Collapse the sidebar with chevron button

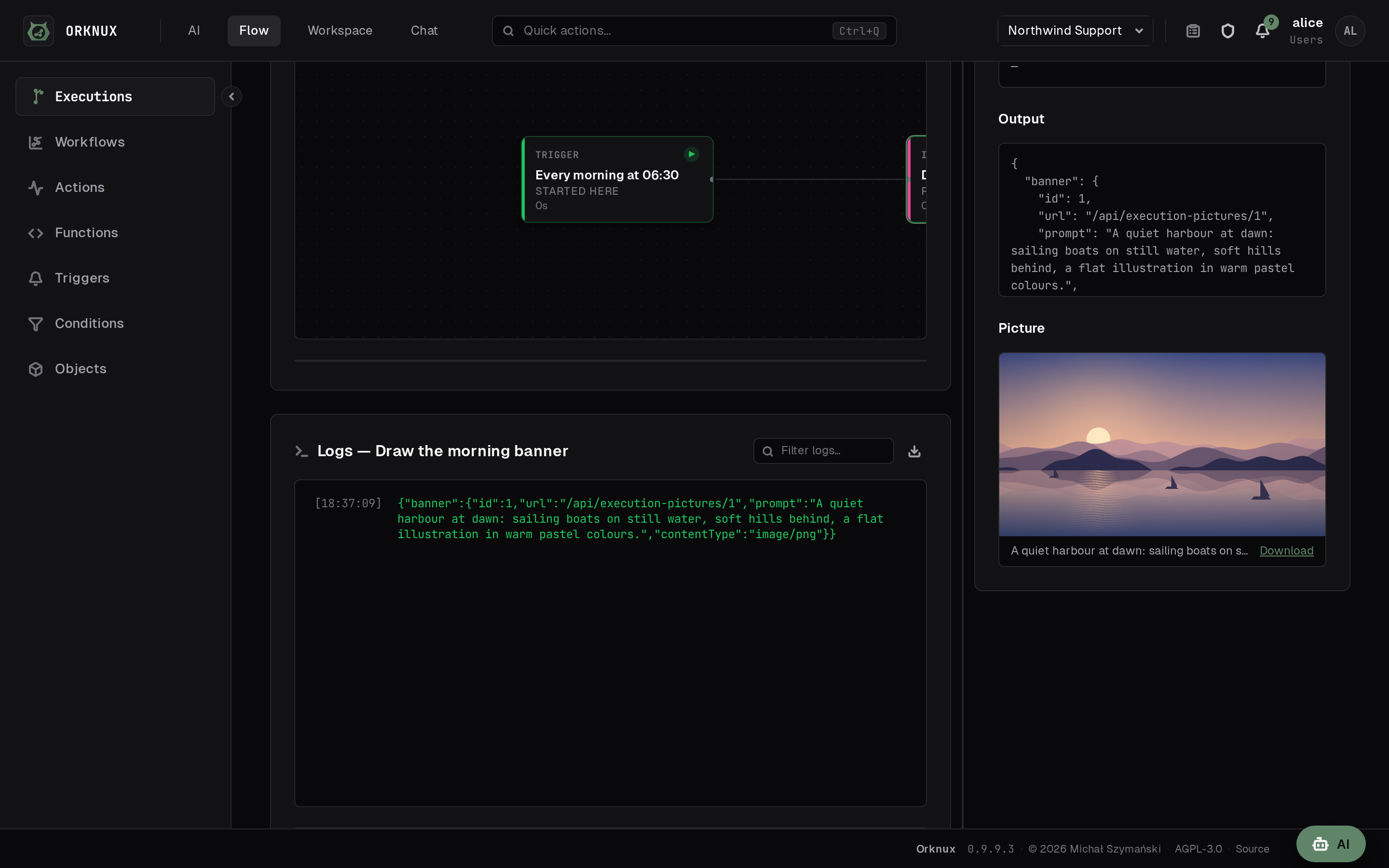pos(231,96)
